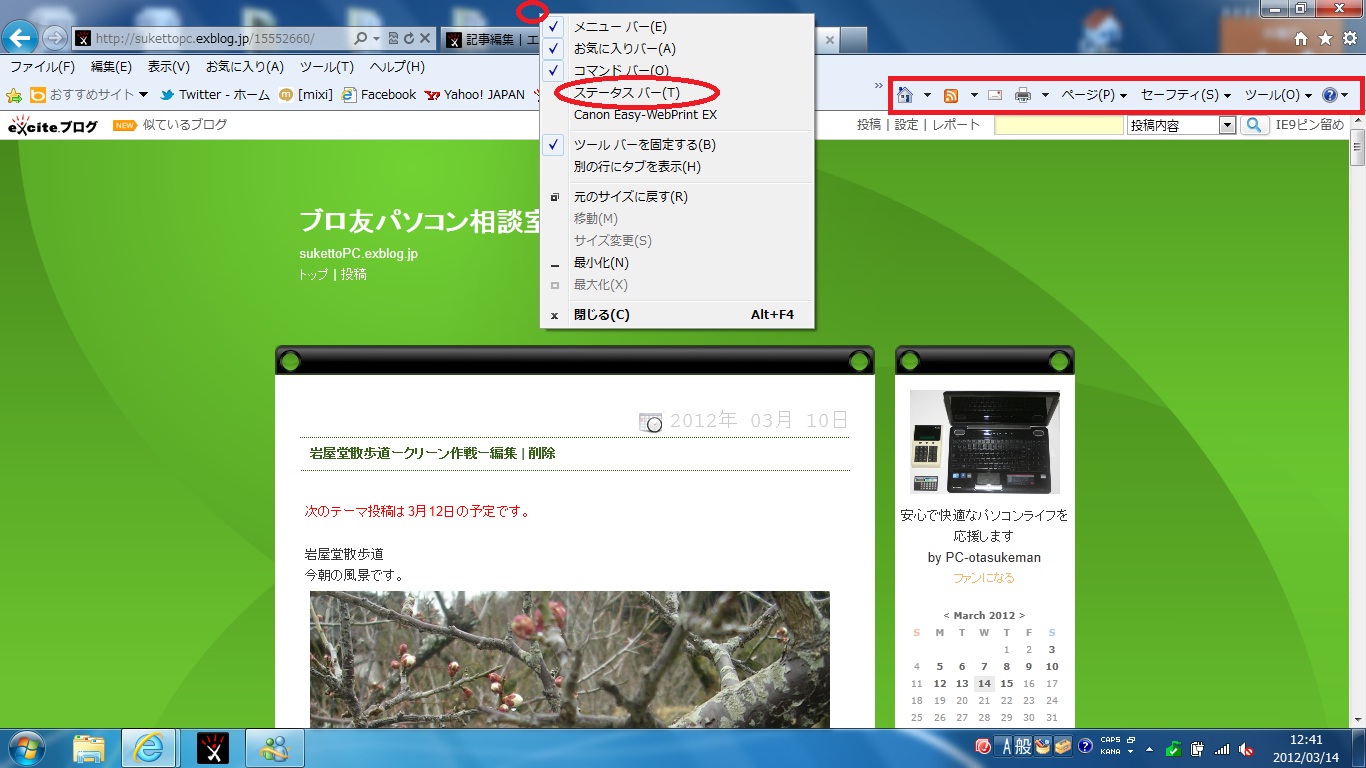Click network signal icon in tray
This screenshot has width=1366, height=768.
1222,748
